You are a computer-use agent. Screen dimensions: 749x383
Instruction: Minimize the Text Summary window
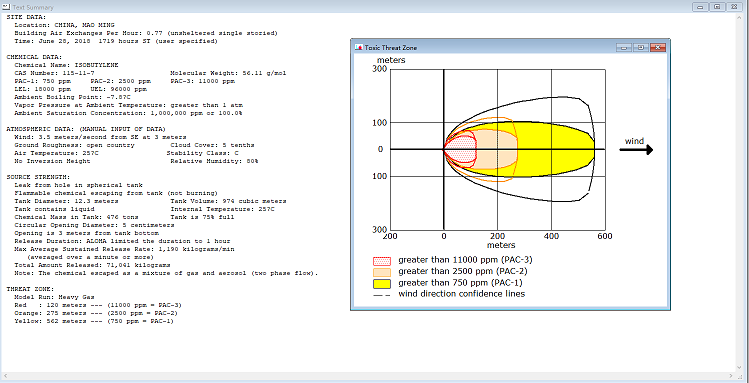click(x=701, y=7)
